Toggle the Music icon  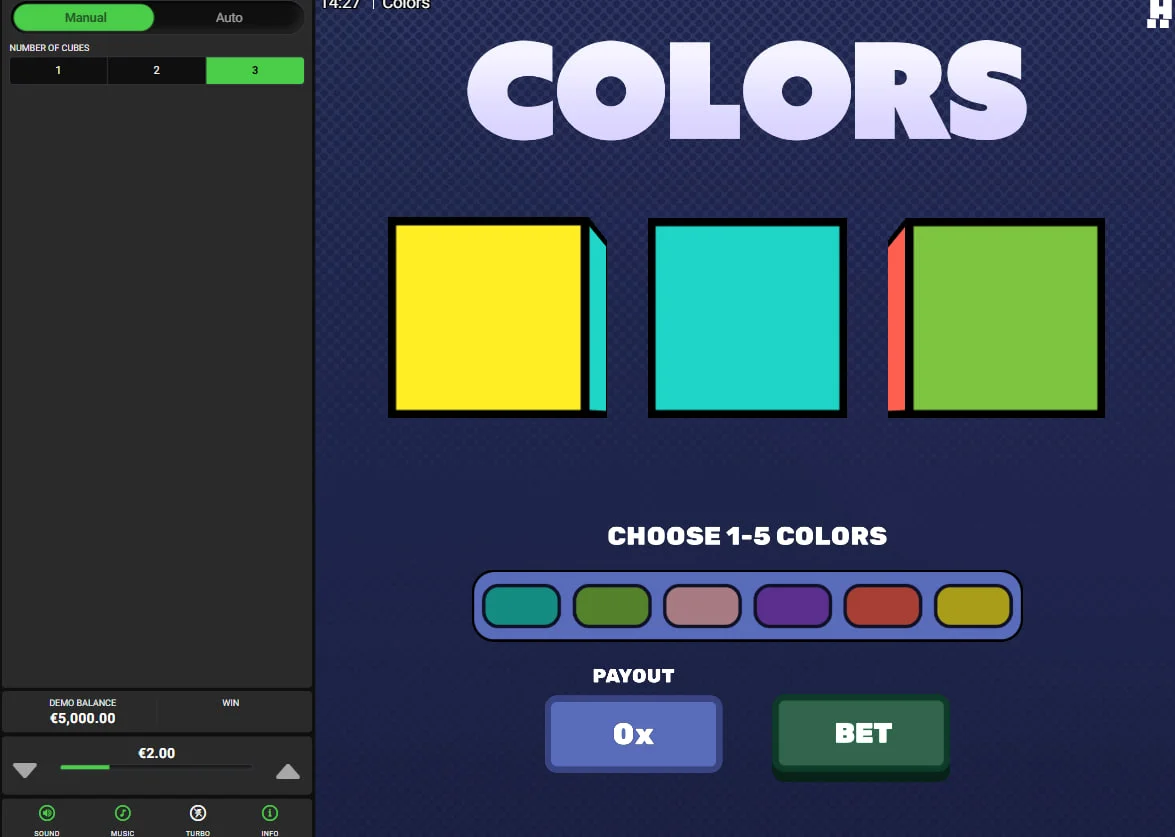coord(123,813)
